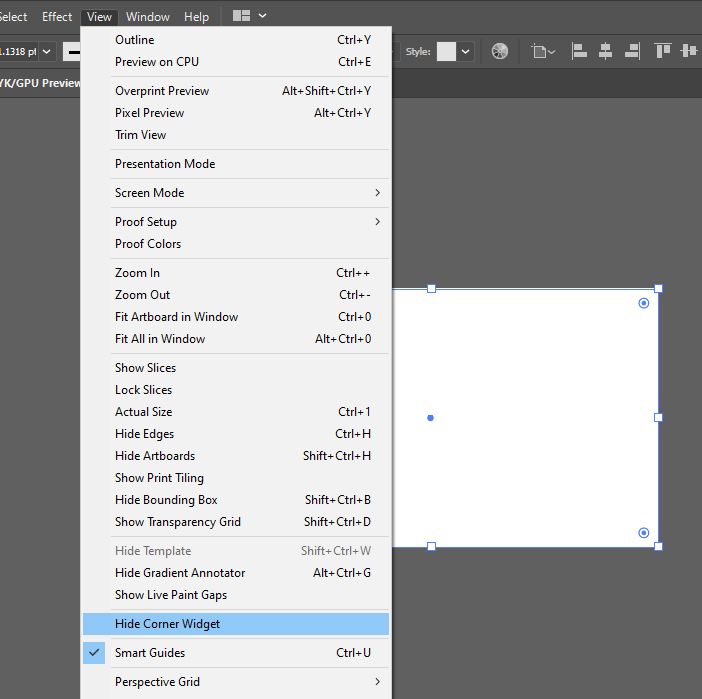Choose Show Print Tiling
Image resolution: width=702 pixels, height=699 pixels.
pyautogui.click(x=236, y=477)
